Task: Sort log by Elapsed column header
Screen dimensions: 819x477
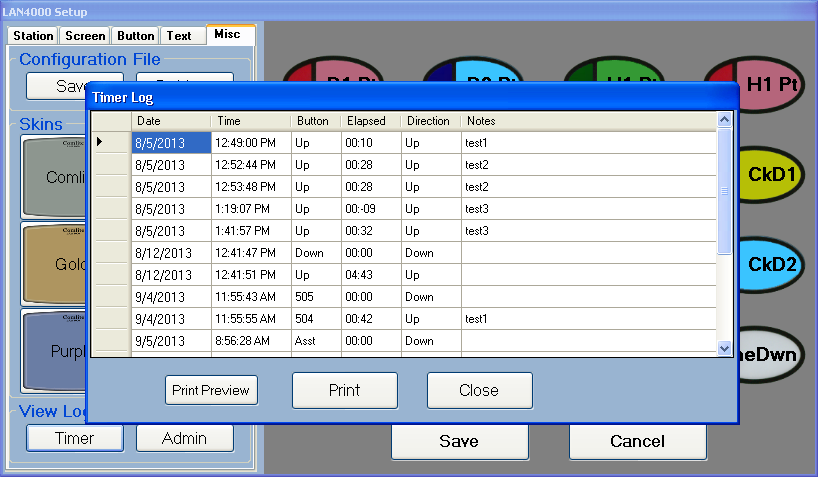Action: click(x=370, y=121)
